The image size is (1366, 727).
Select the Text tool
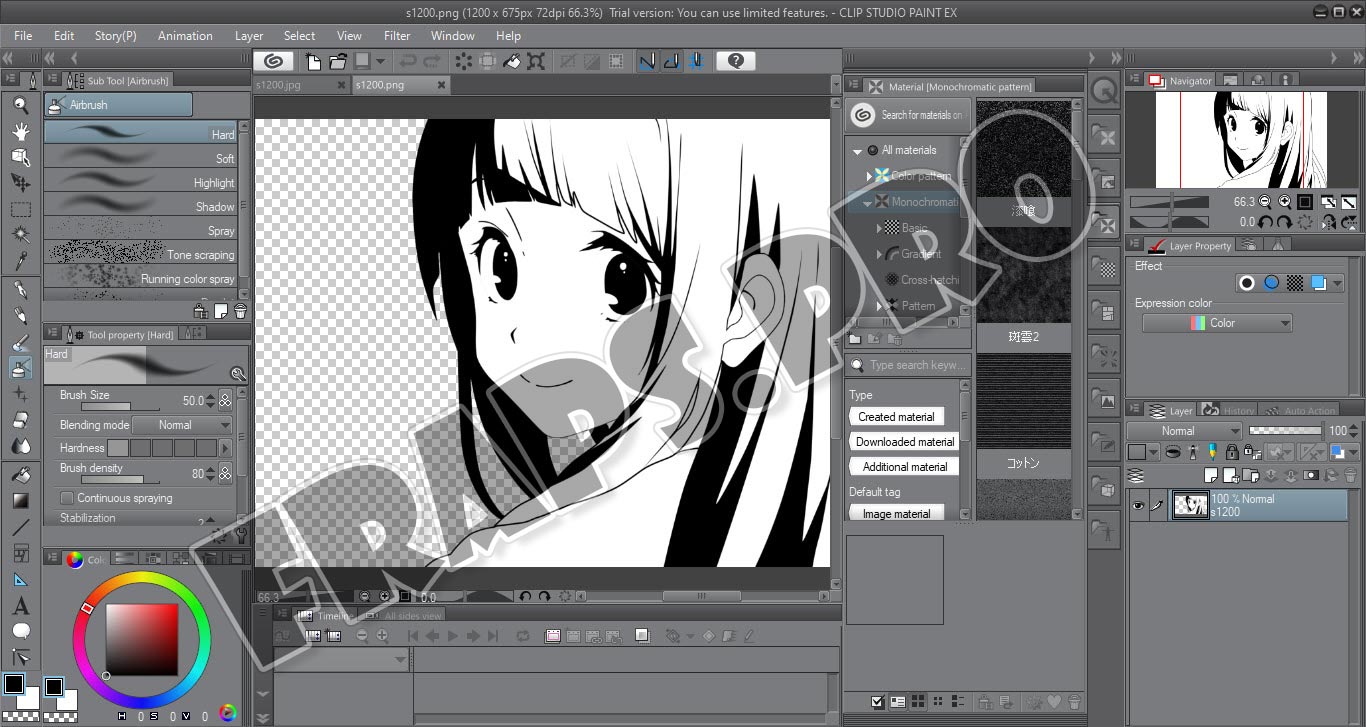(20, 606)
